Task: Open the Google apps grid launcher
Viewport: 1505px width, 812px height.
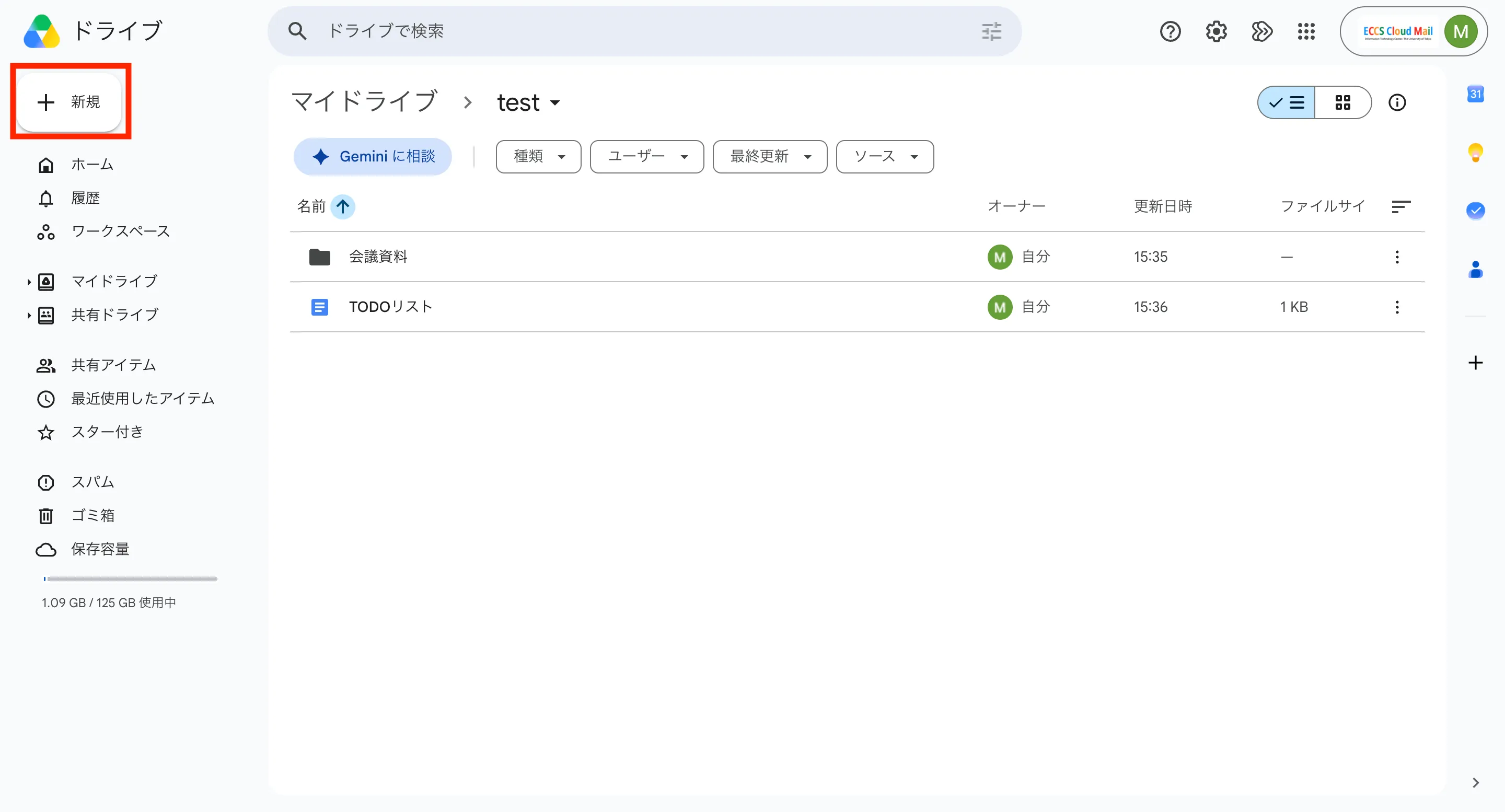Action: 1306,31
